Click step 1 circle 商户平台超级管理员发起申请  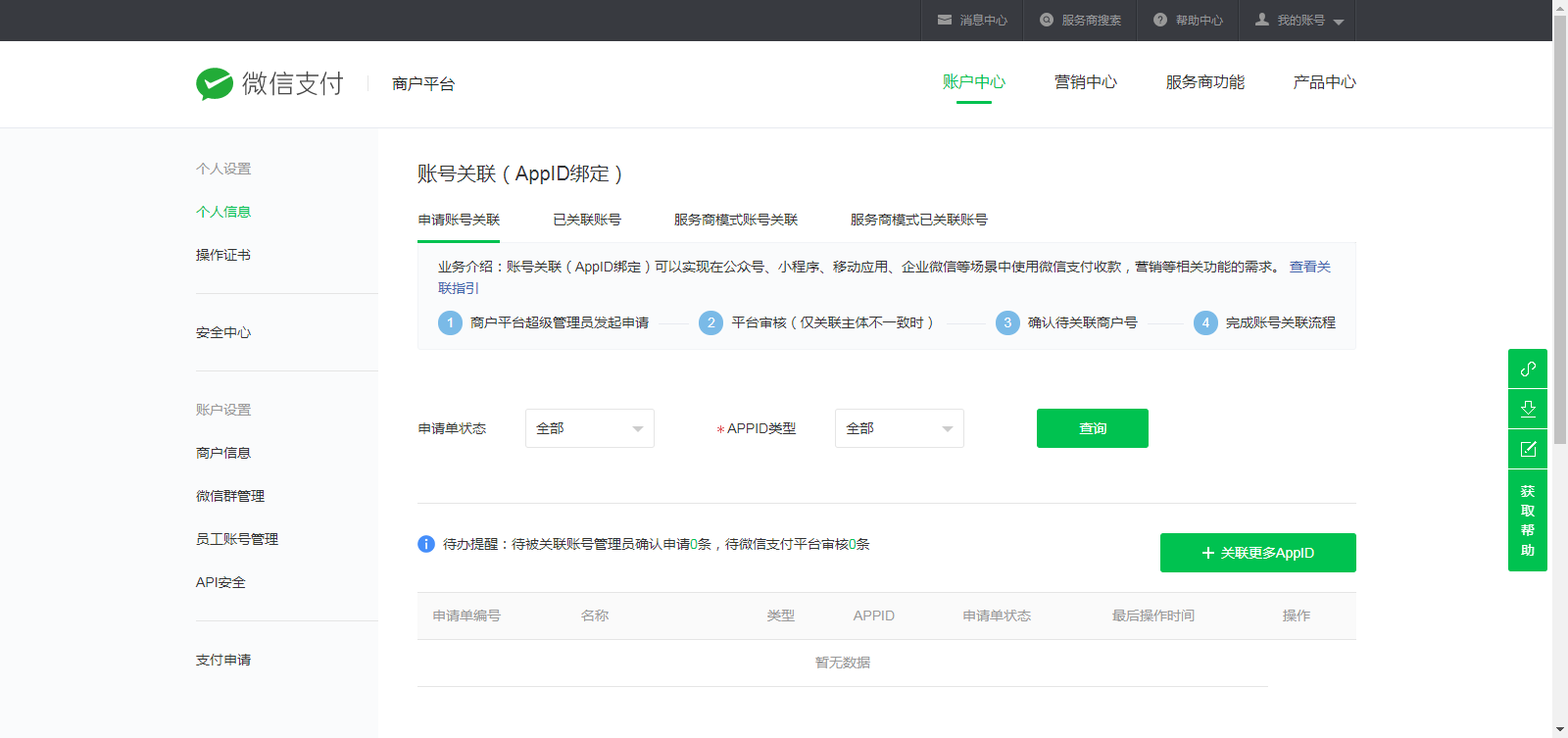[x=450, y=322]
